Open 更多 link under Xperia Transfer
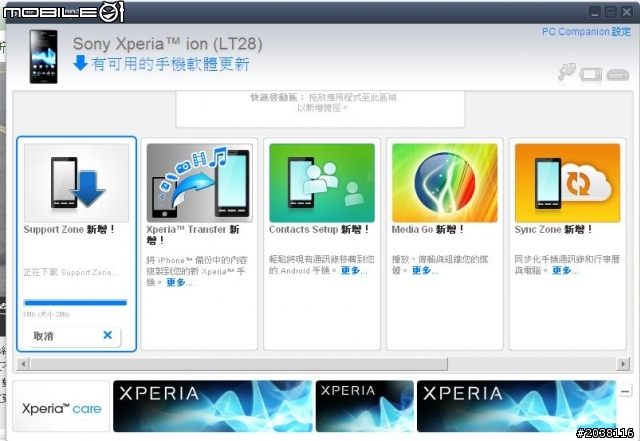The width and height of the screenshot is (640, 441). click(180, 283)
